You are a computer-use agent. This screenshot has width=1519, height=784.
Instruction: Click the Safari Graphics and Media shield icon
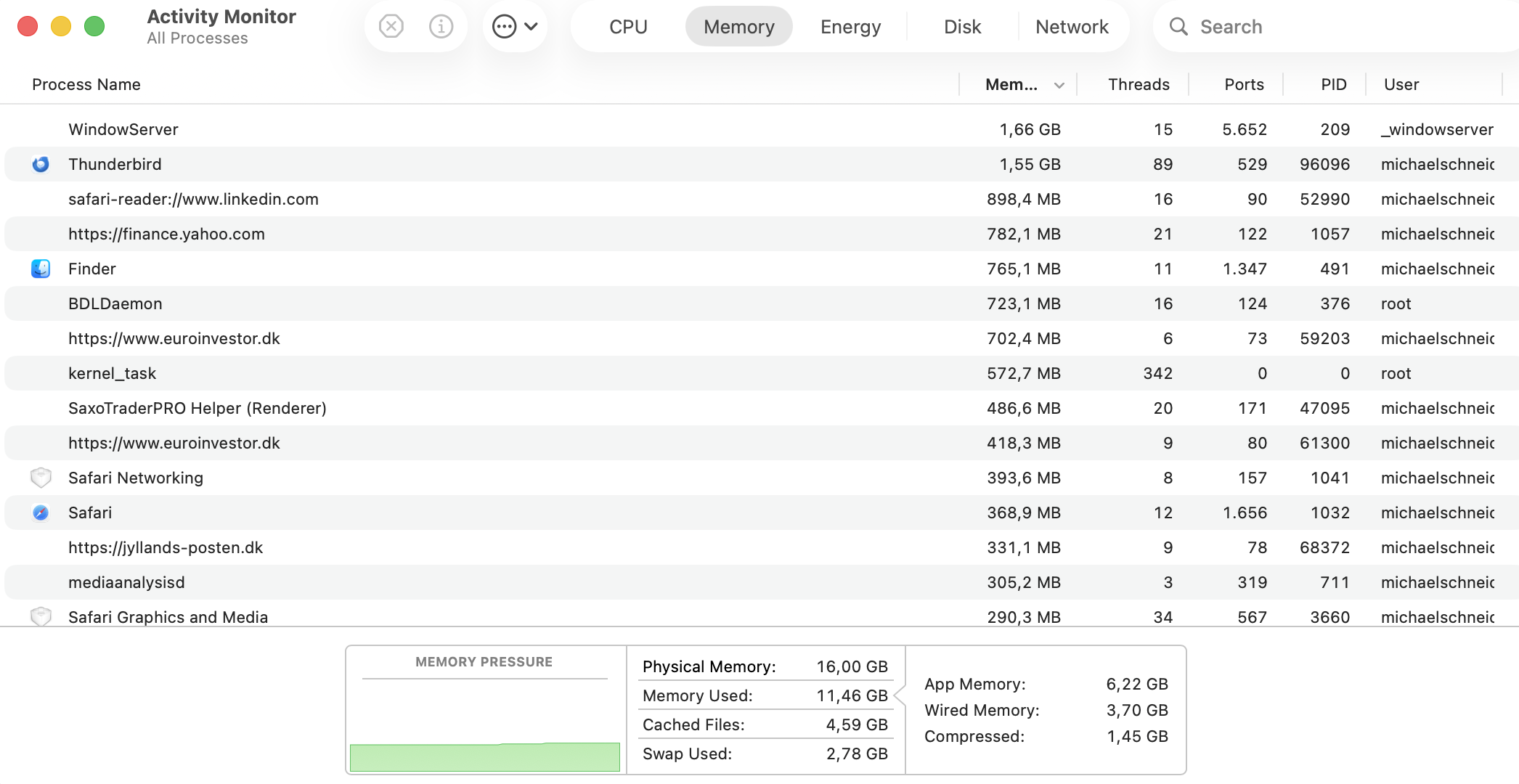coord(41,616)
